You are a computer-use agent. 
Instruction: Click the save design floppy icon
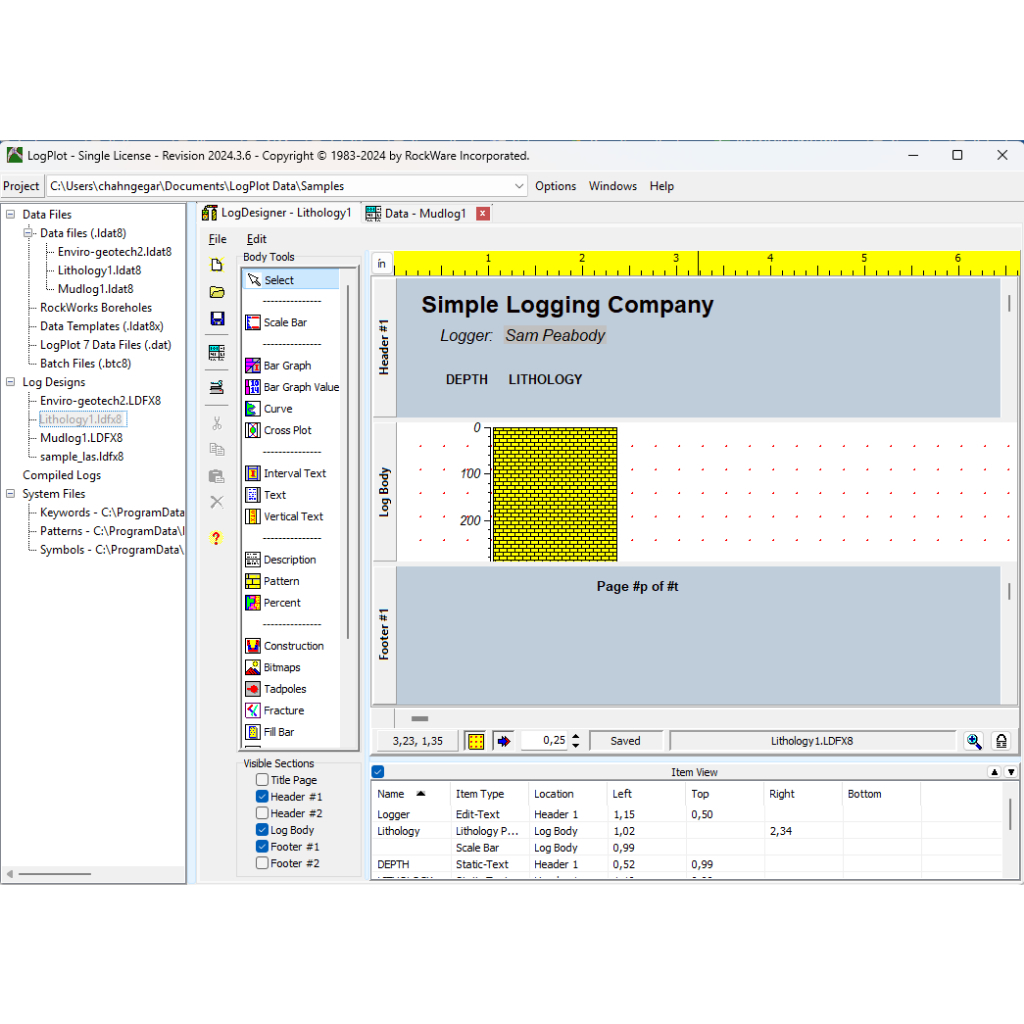(x=217, y=319)
